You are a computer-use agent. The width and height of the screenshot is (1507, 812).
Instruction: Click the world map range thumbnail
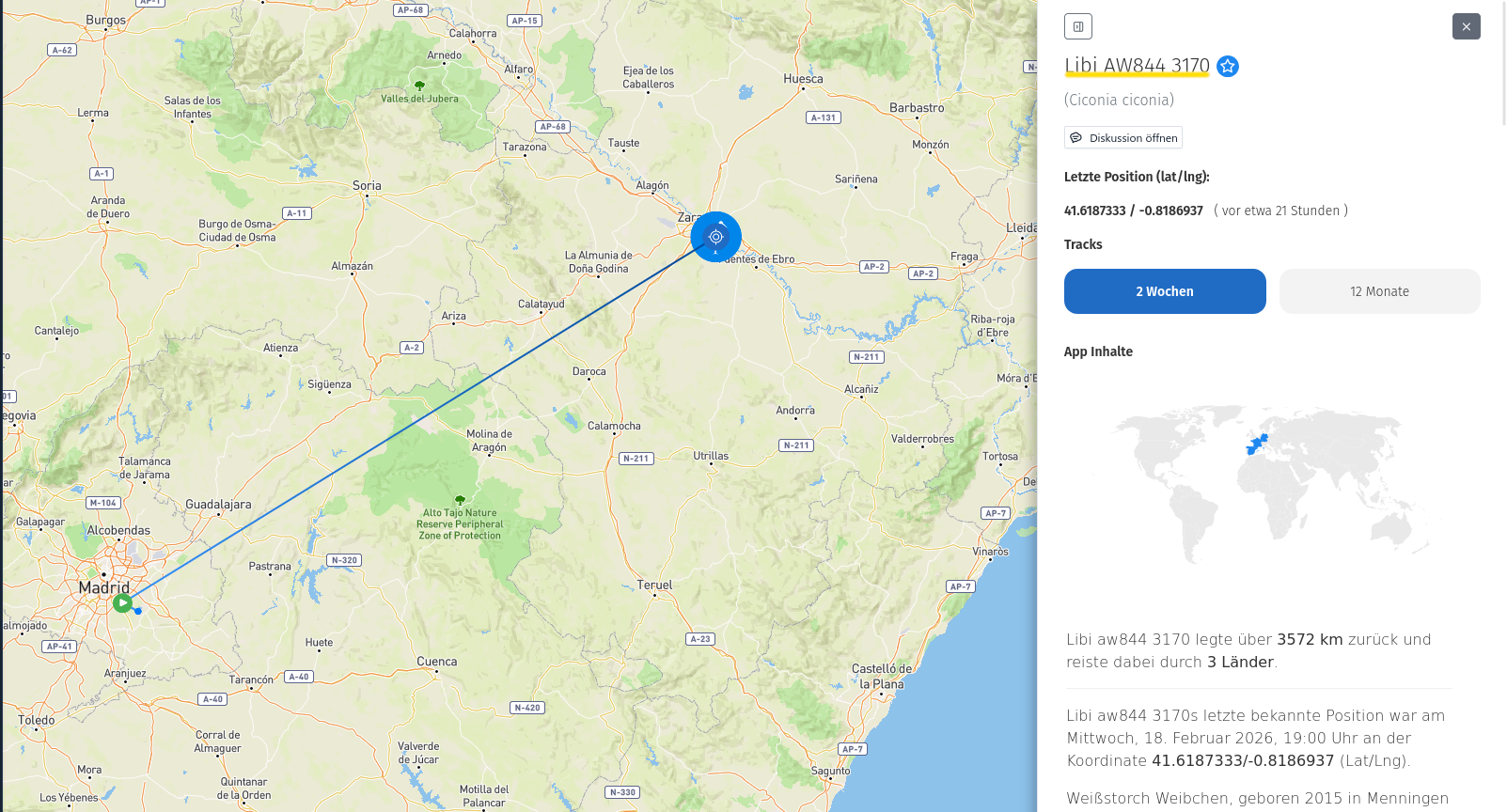(1272, 485)
